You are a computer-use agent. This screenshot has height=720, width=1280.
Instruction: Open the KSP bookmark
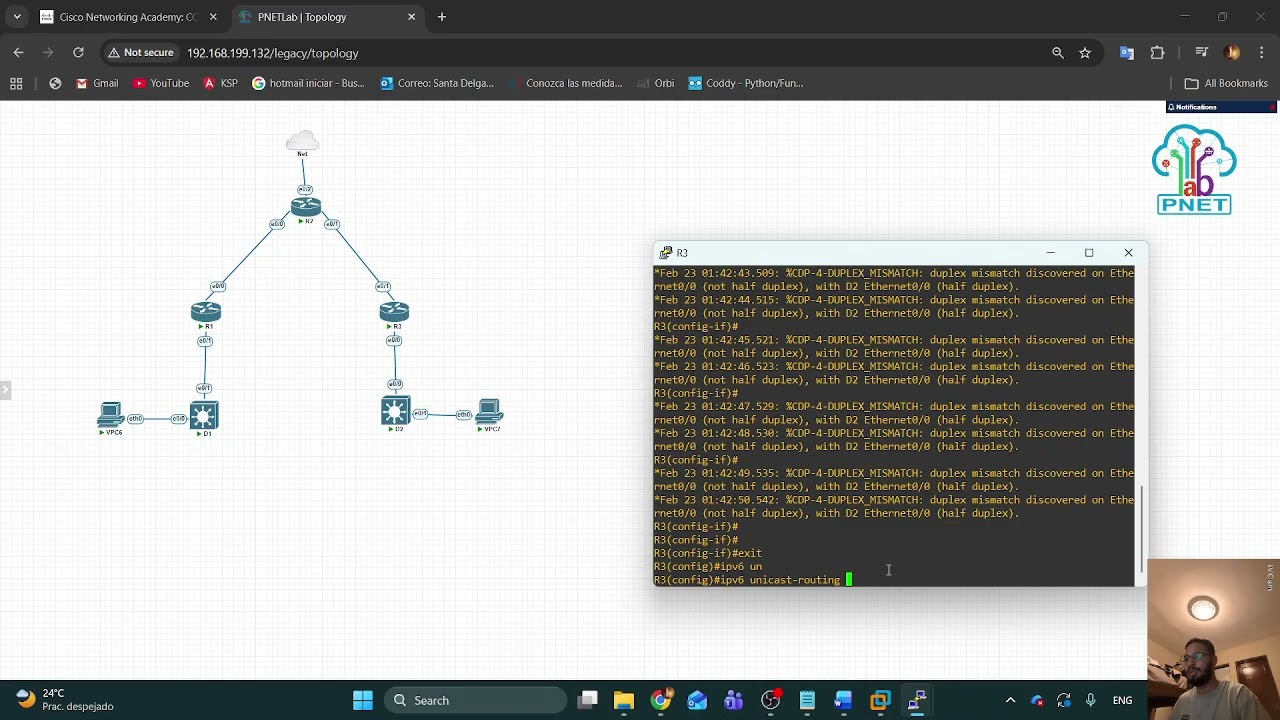(220, 83)
